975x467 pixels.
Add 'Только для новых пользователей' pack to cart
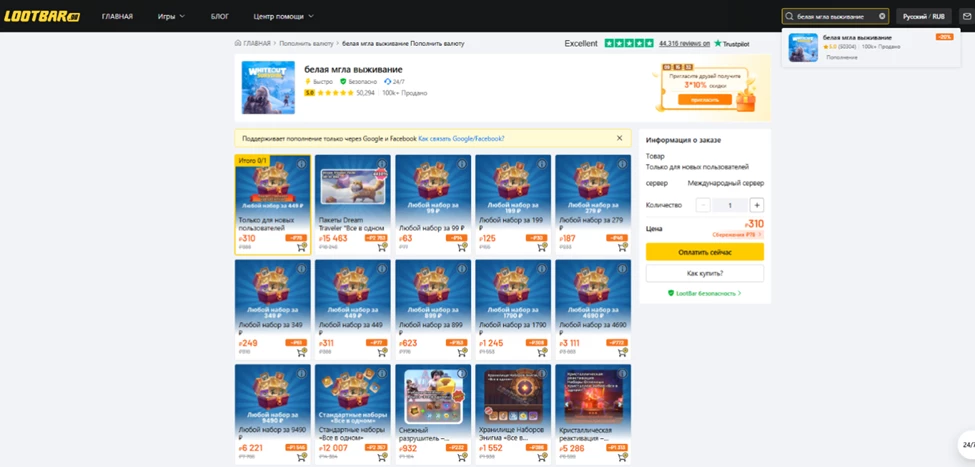(x=302, y=246)
